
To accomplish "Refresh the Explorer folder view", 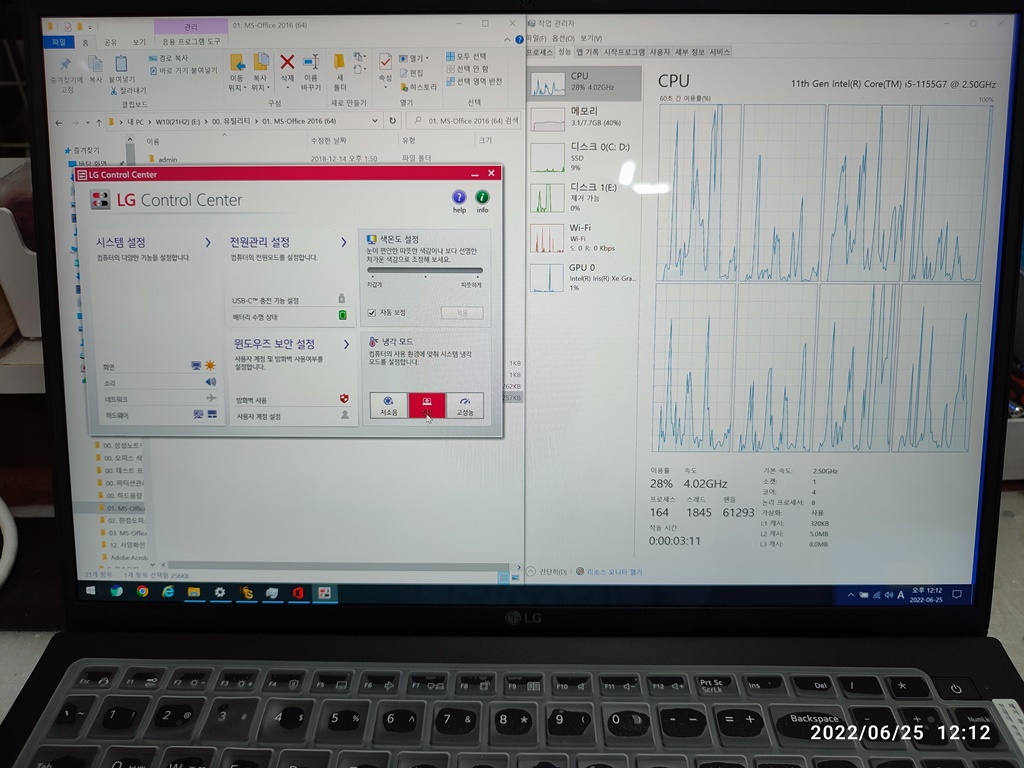I will point(392,121).
